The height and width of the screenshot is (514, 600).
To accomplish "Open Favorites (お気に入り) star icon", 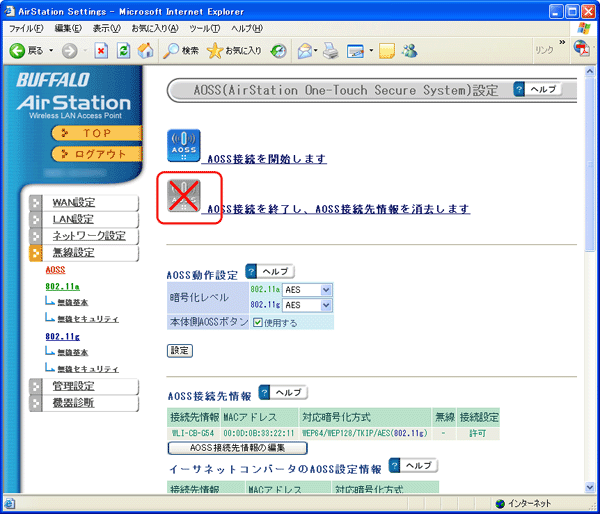I will click(x=215, y=51).
